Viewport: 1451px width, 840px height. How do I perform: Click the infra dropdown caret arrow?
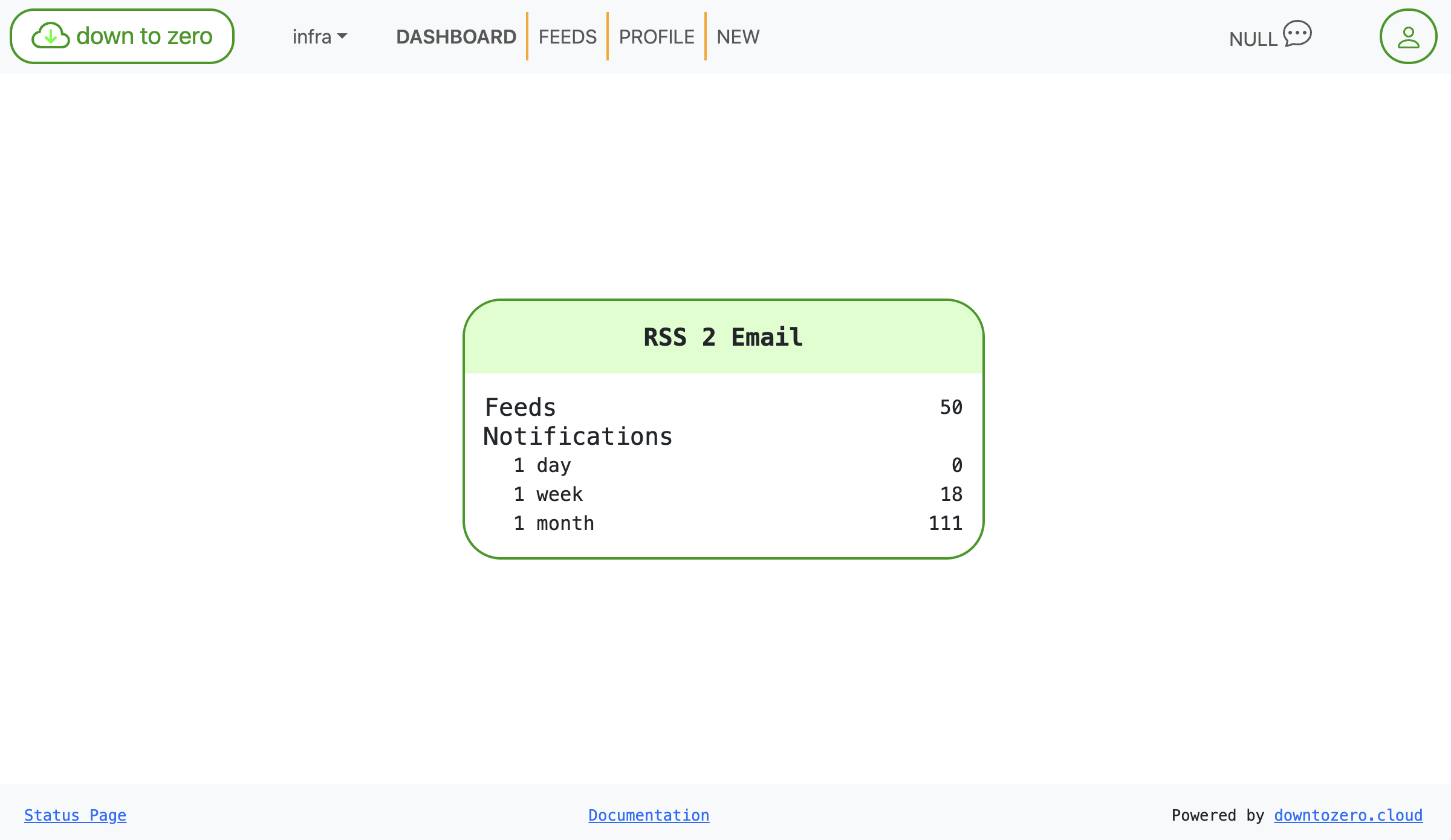(x=342, y=37)
